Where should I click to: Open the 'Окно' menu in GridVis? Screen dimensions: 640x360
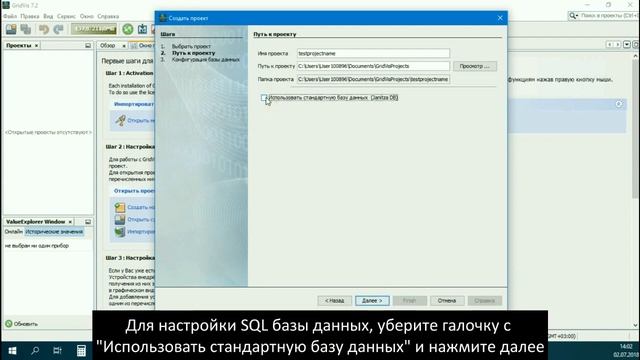(x=87, y=16)
